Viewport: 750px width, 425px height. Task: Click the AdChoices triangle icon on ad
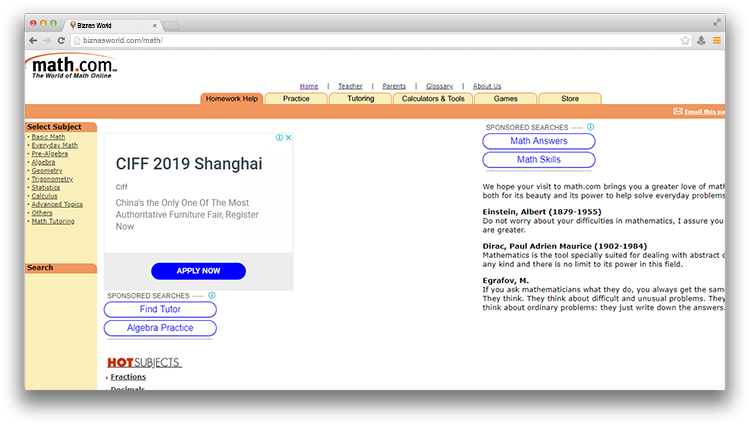click(279, 138)
